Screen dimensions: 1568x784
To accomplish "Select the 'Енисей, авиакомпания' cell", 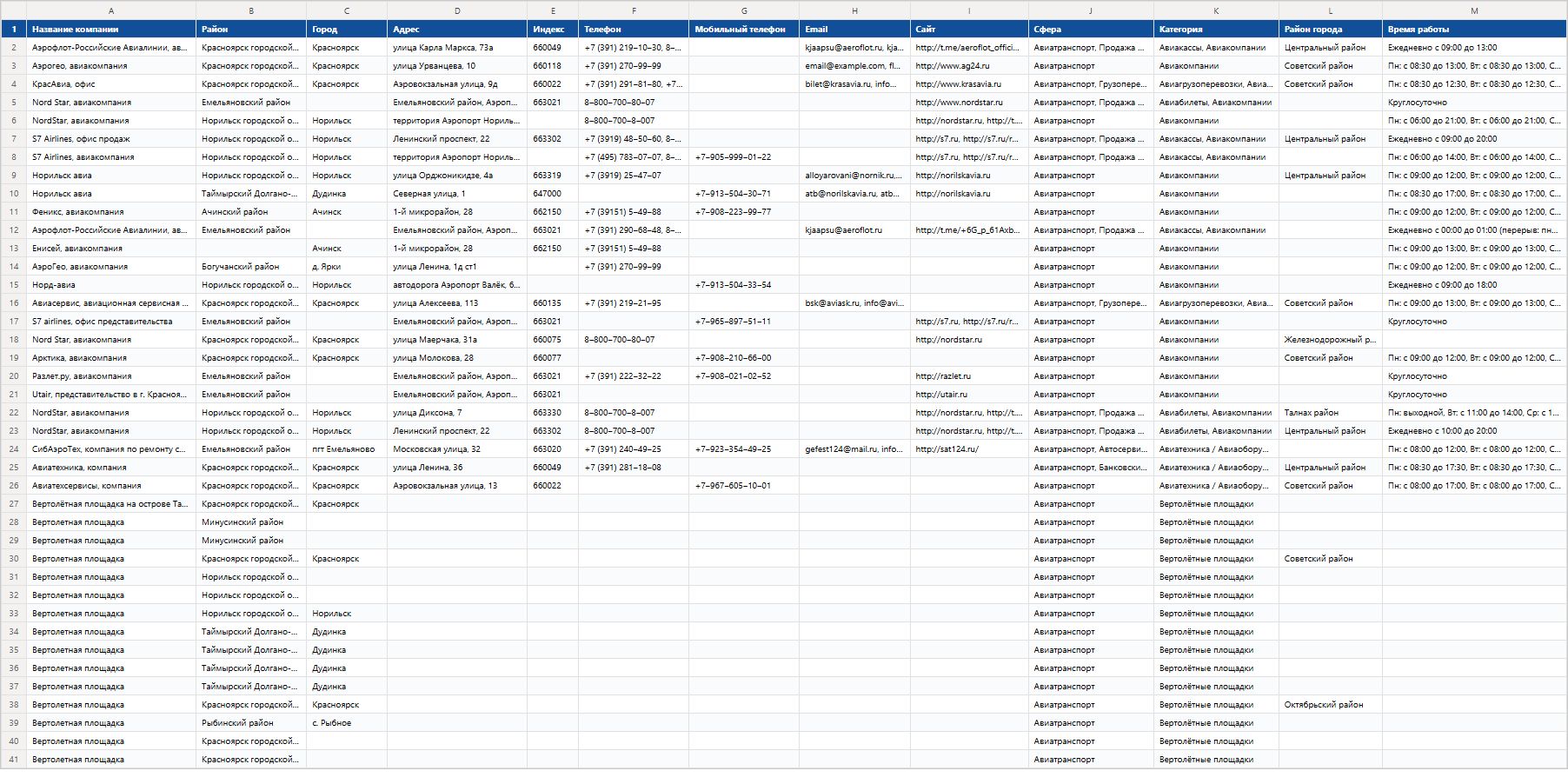I will [x=111, y=249].
